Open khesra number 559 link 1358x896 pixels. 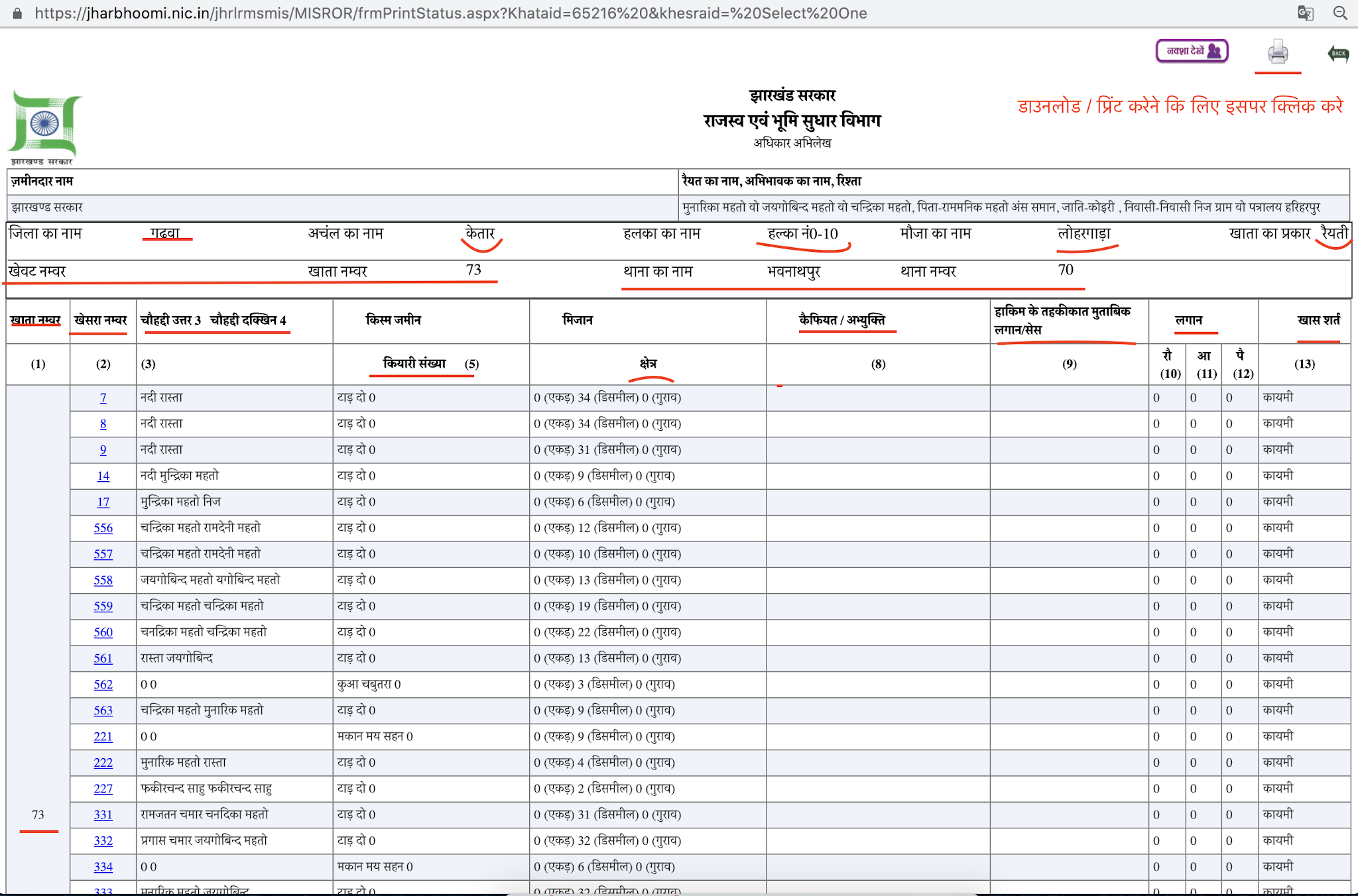click(x=103, y=606)
